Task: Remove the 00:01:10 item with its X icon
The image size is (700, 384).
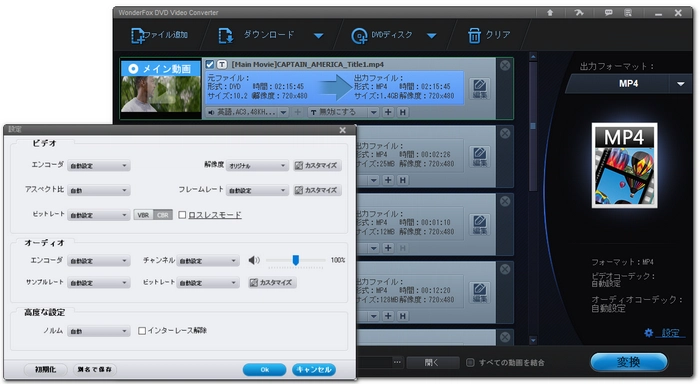Action: coord(505,201)
